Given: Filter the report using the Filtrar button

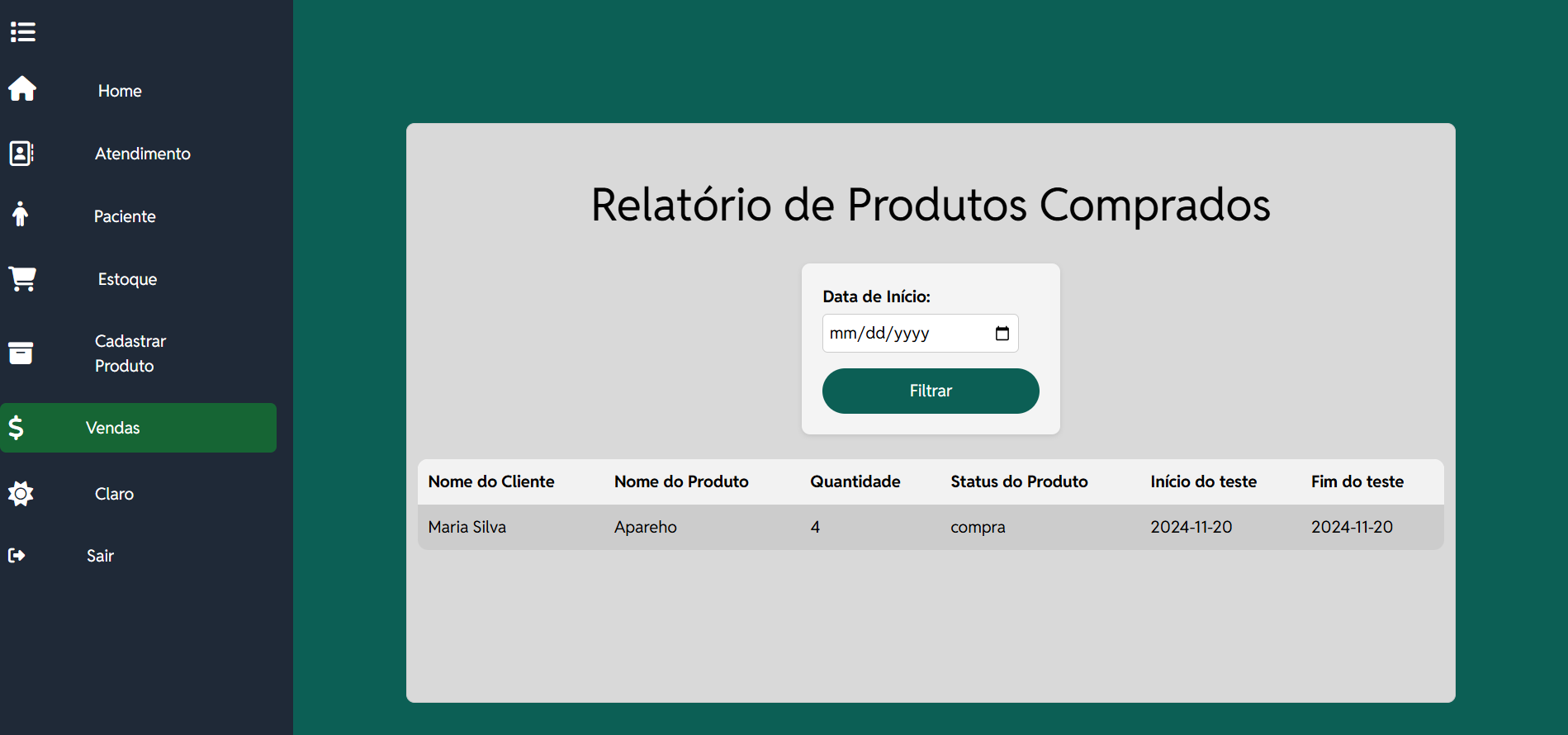Looking at the screenshot, I should click(931, 391).
